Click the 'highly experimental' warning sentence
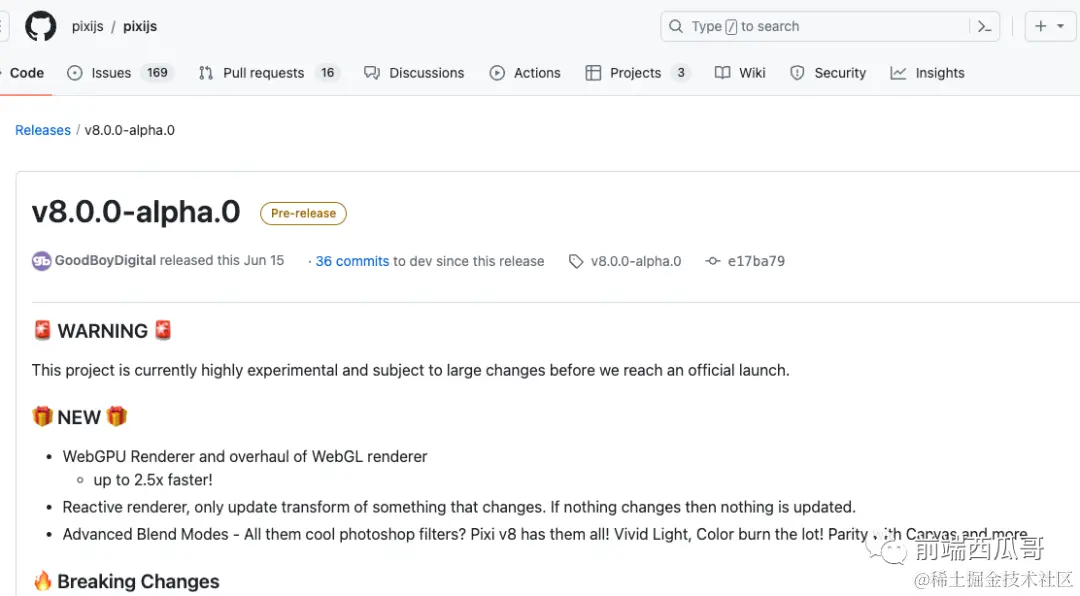 click(x=411, y=370)
